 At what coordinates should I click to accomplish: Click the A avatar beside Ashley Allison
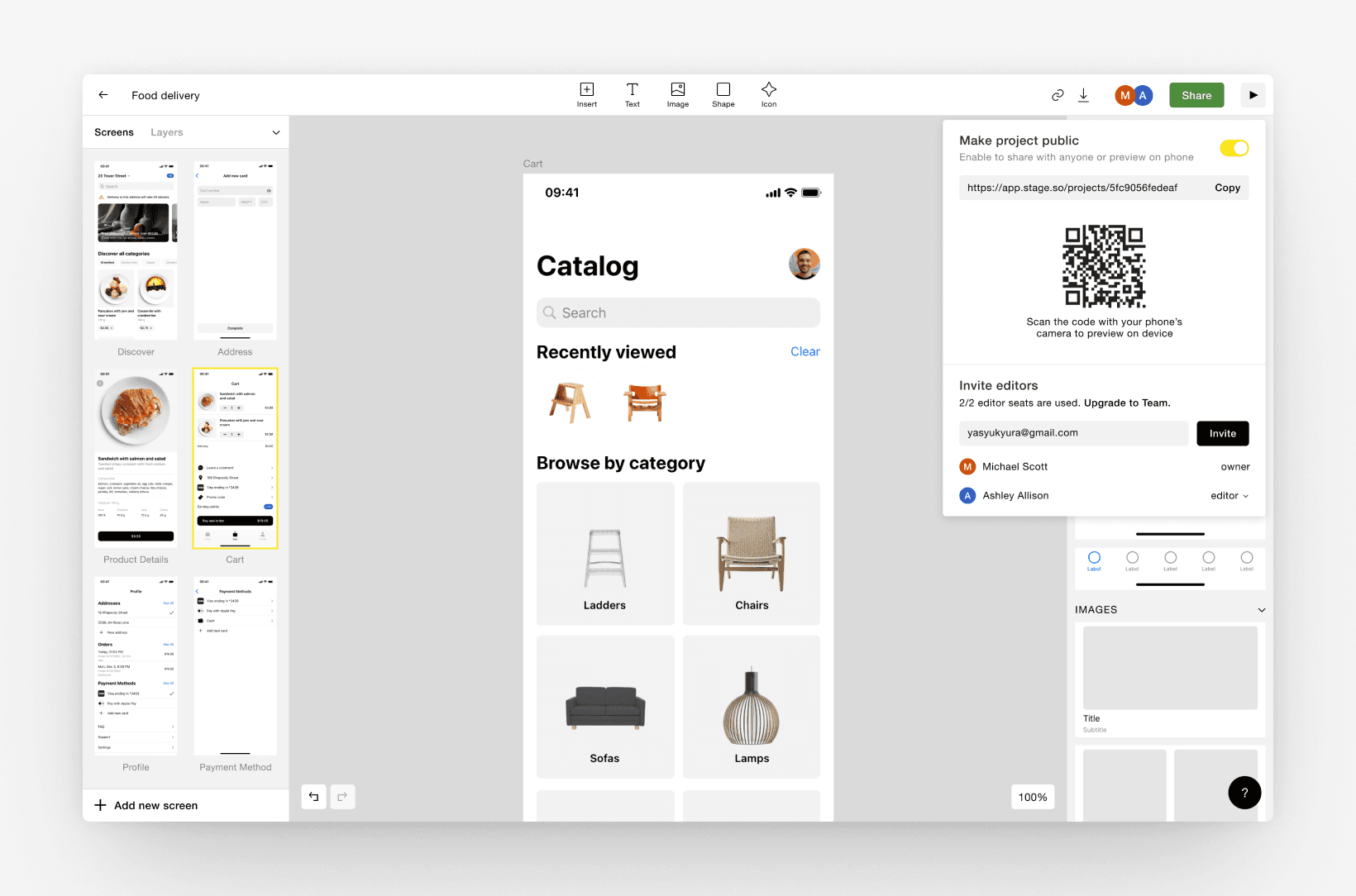pos(967,495)
